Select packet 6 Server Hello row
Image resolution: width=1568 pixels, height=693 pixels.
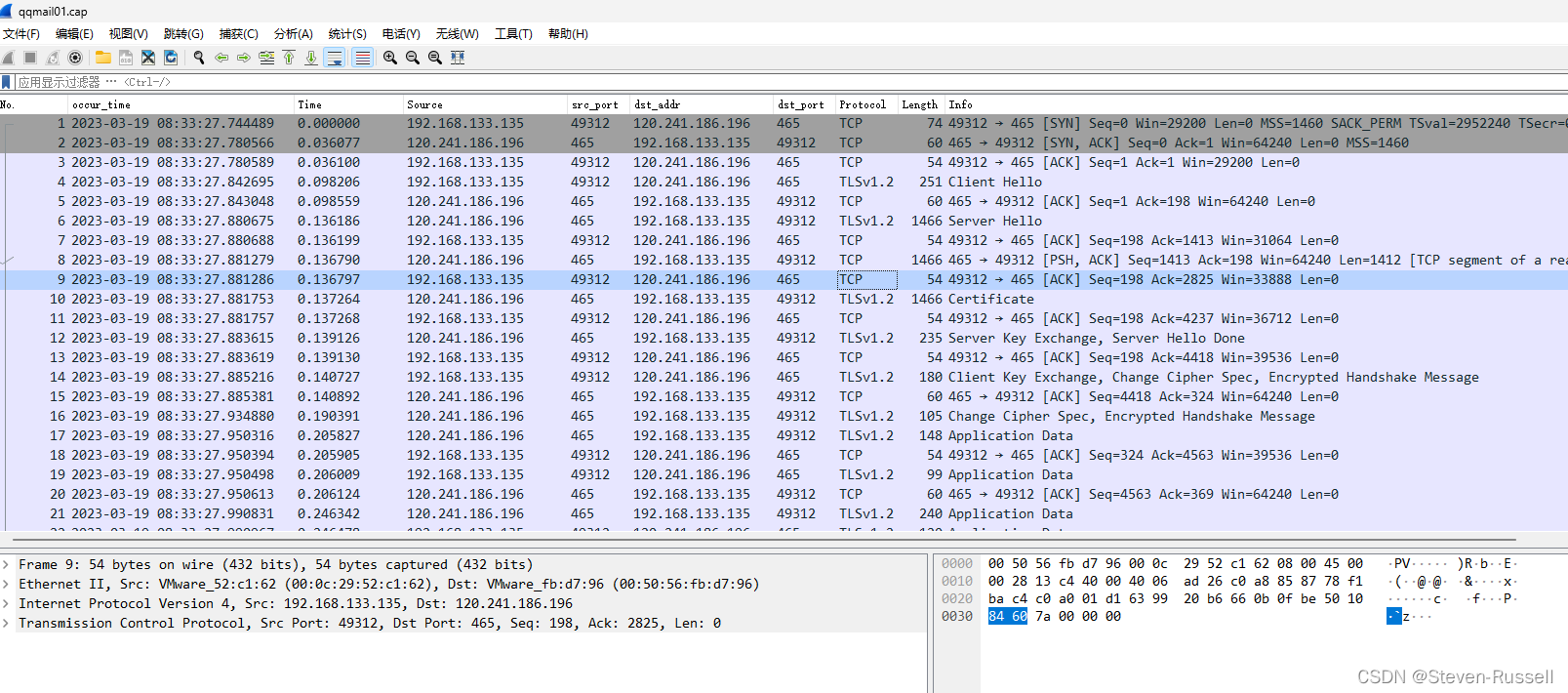point(784,221)
